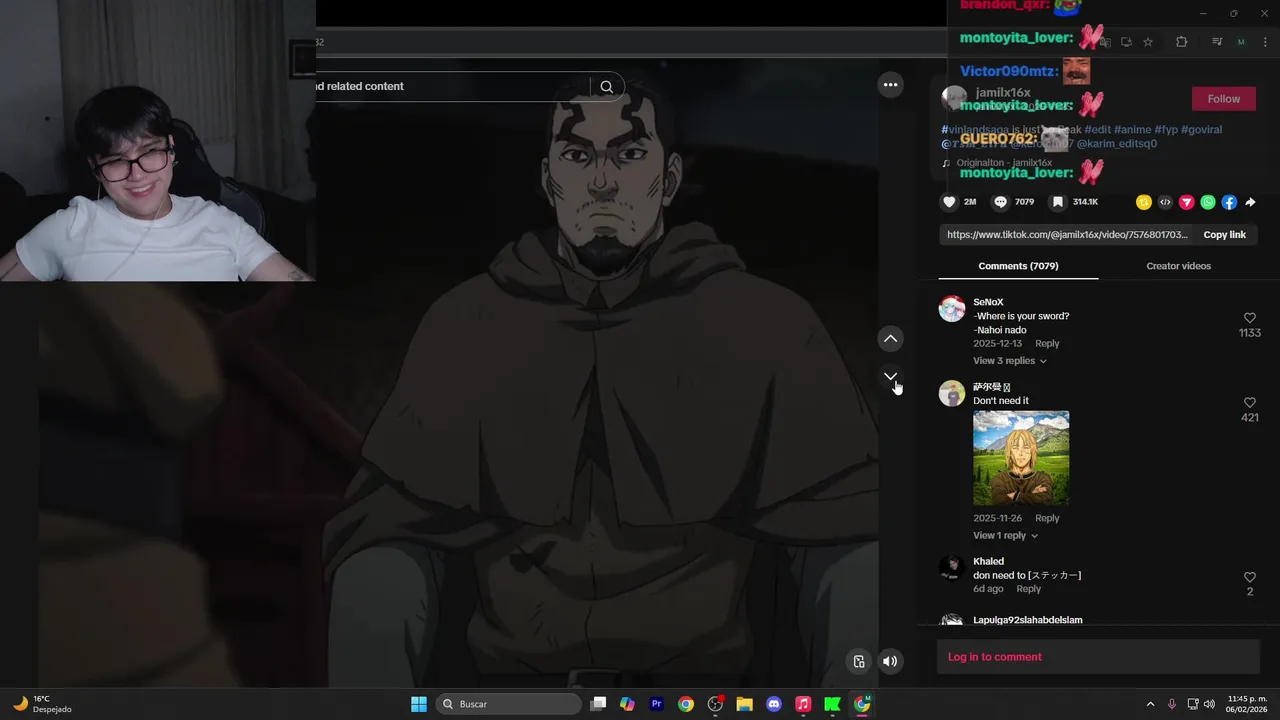Get embed code with the embed icon
1280x720 pixels.
pyautogui.click(x=1165, y=202)
